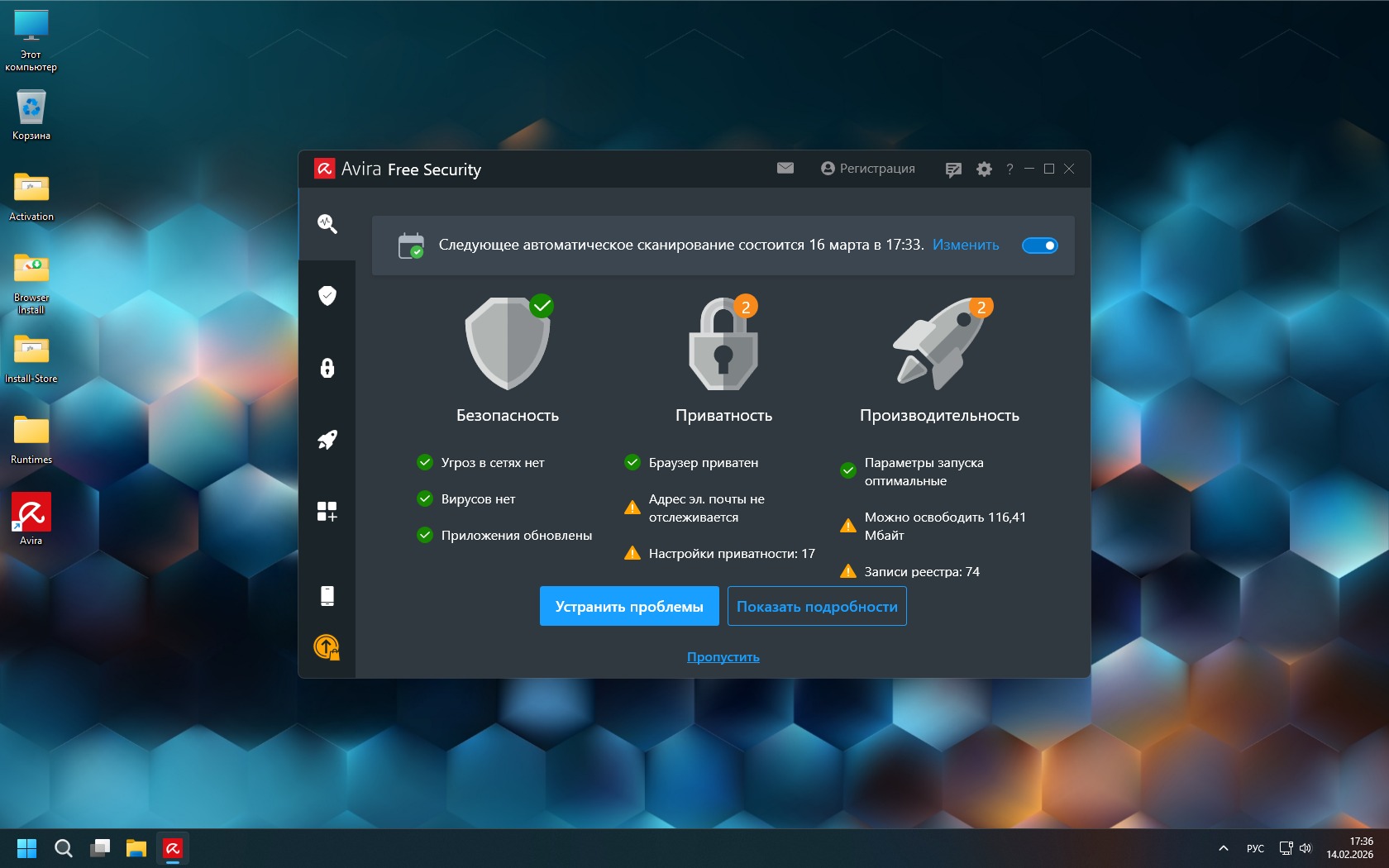Open the Status scan sidebar icon
The image size is (1389, 868).
(327, 224)
